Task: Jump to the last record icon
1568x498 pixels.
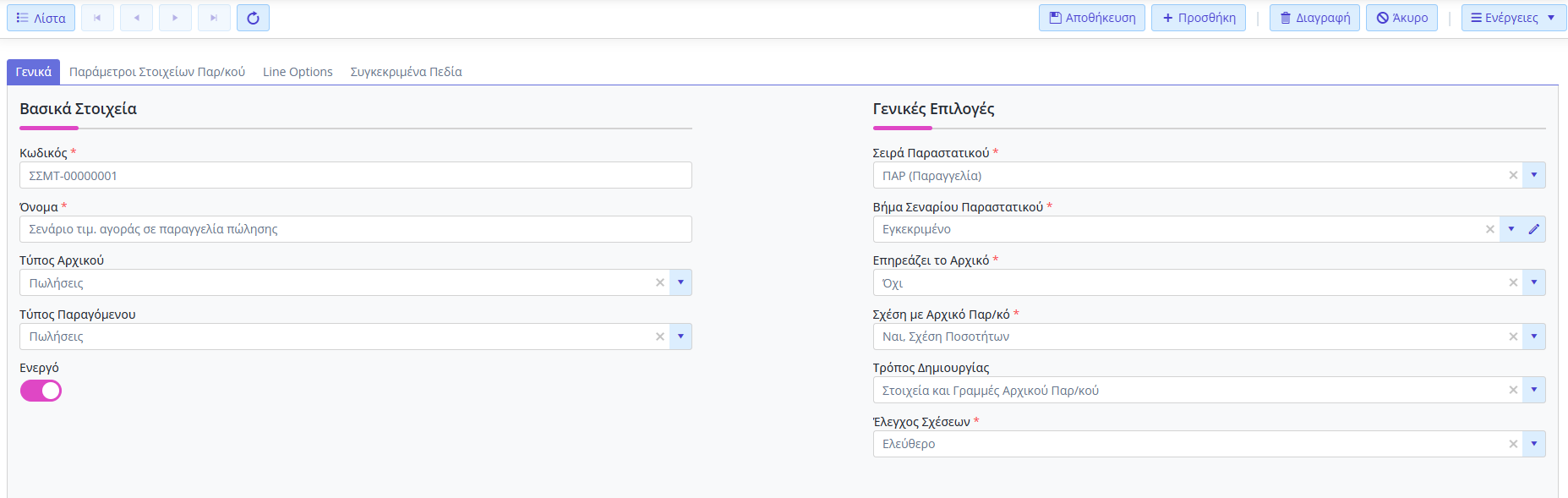Action: point(214,18)
